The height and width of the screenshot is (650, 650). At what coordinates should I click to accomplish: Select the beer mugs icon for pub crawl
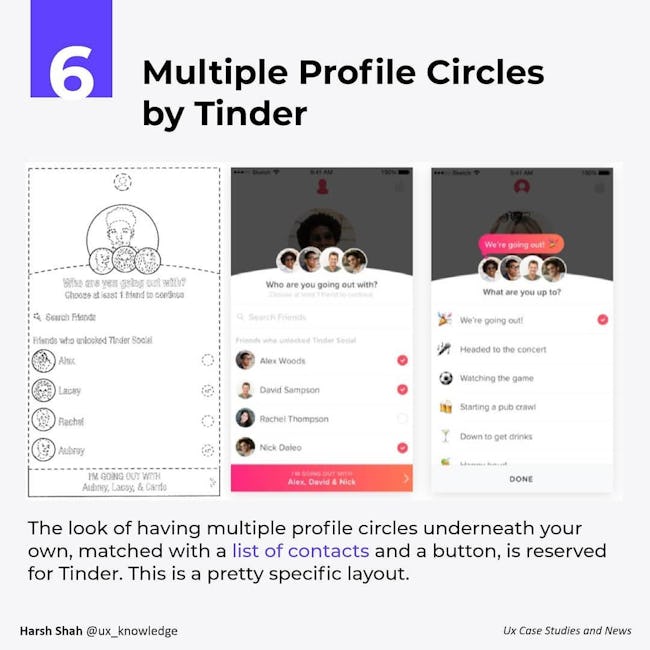(x=446, y=407)
